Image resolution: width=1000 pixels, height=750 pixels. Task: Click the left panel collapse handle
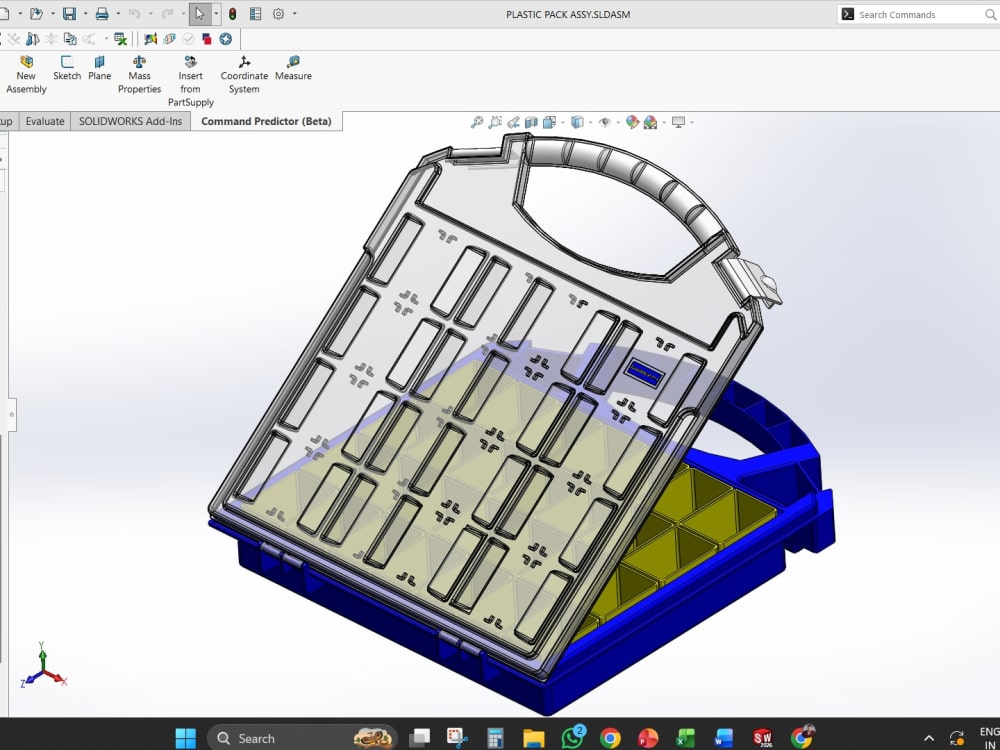11,415
